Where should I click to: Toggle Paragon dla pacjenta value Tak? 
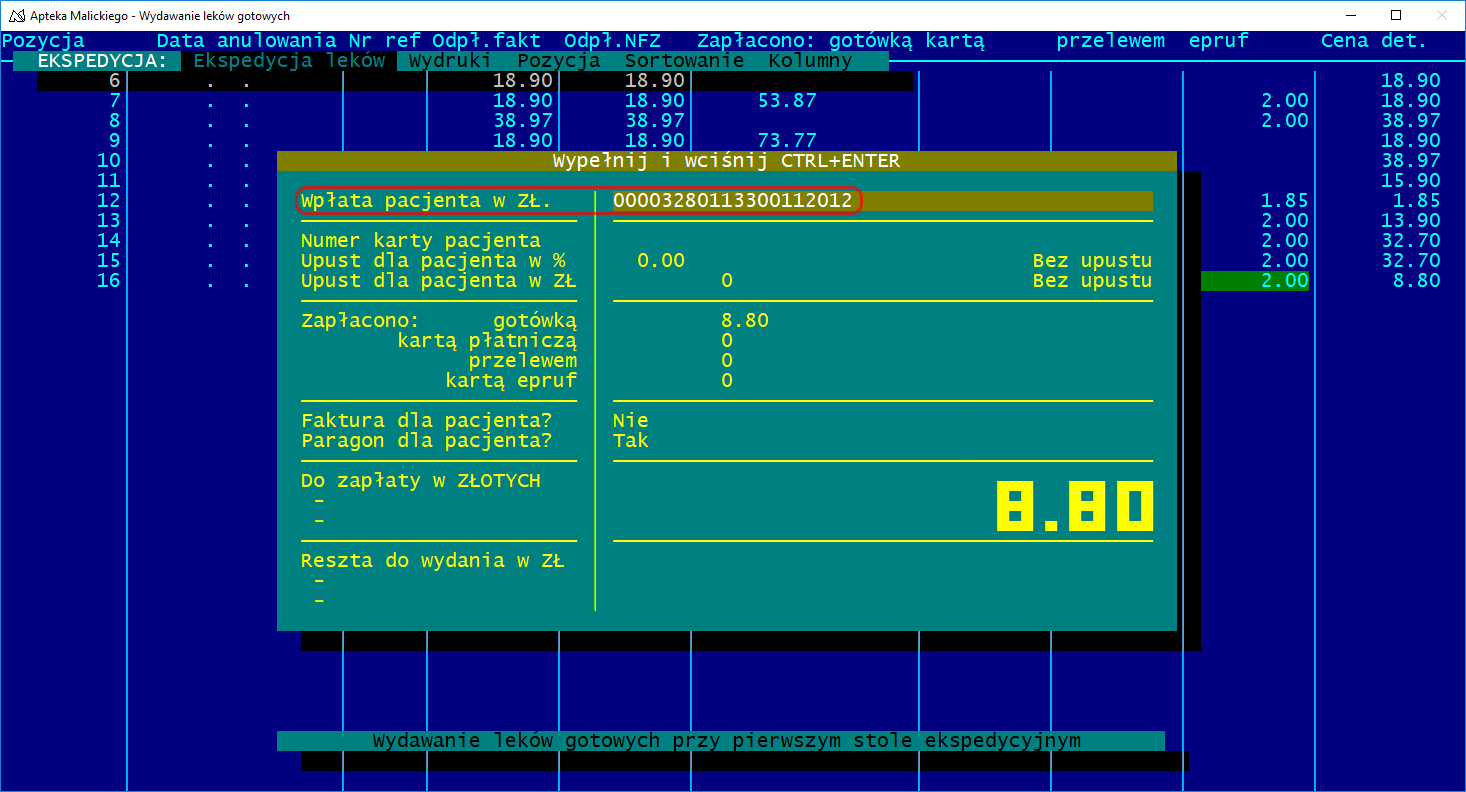click(x=630, y=441)
